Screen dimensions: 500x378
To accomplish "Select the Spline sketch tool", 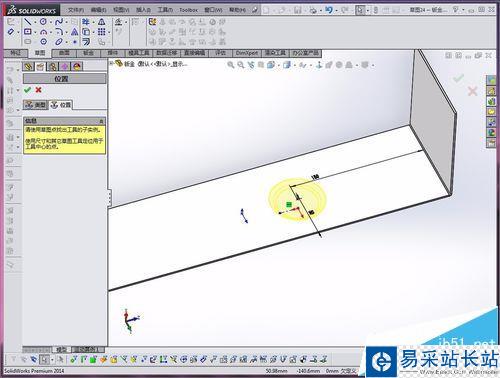I will pyautogui.click(x=59, y=22).
